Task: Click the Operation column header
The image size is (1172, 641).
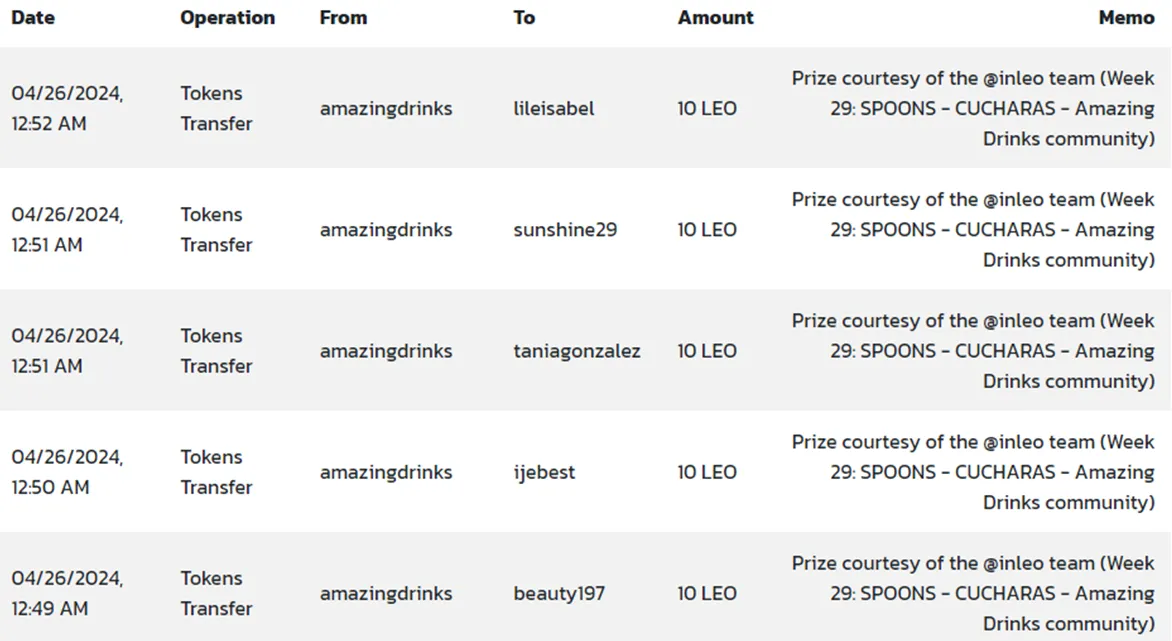Action: [227, 17]
